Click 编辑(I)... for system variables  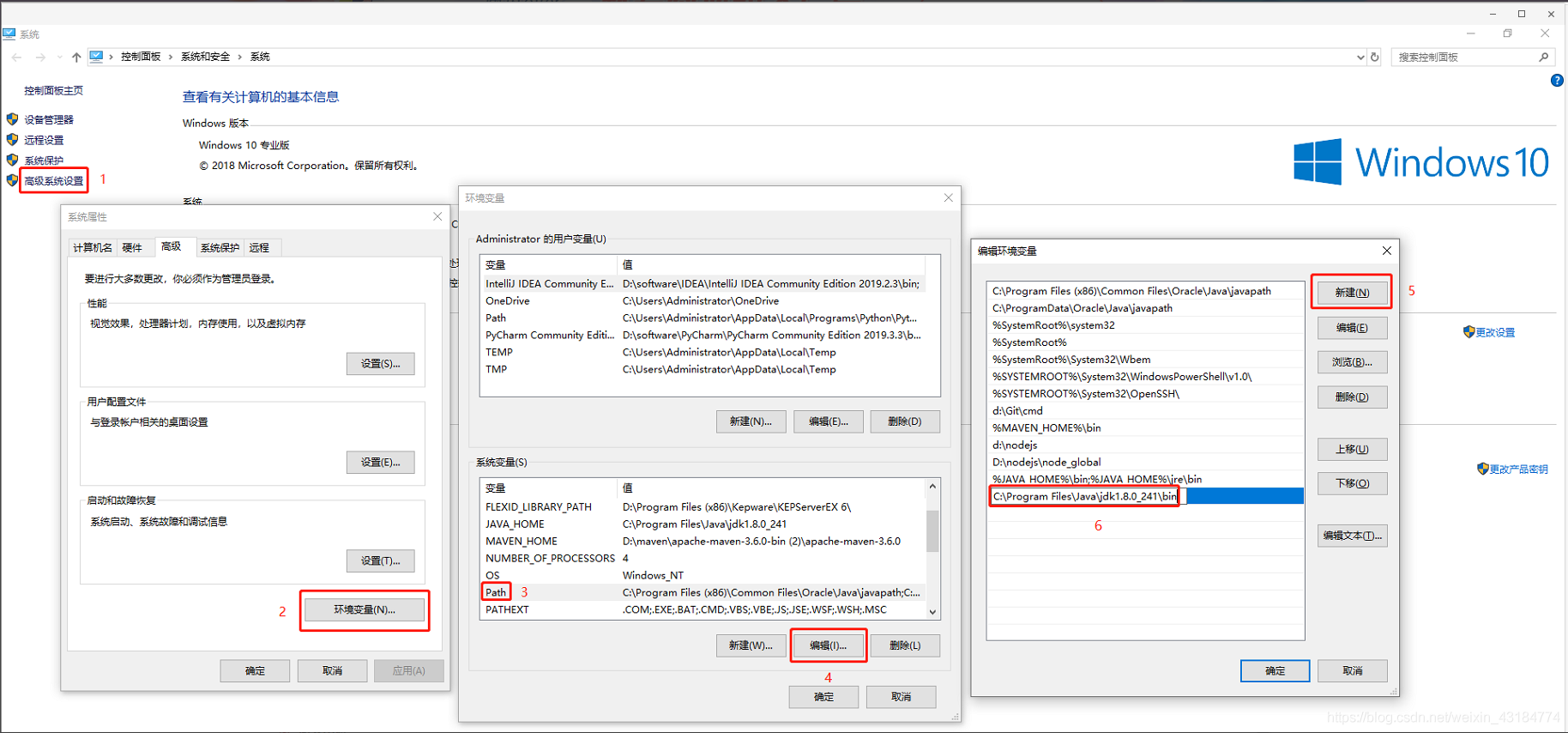click(x=828, y=645)
